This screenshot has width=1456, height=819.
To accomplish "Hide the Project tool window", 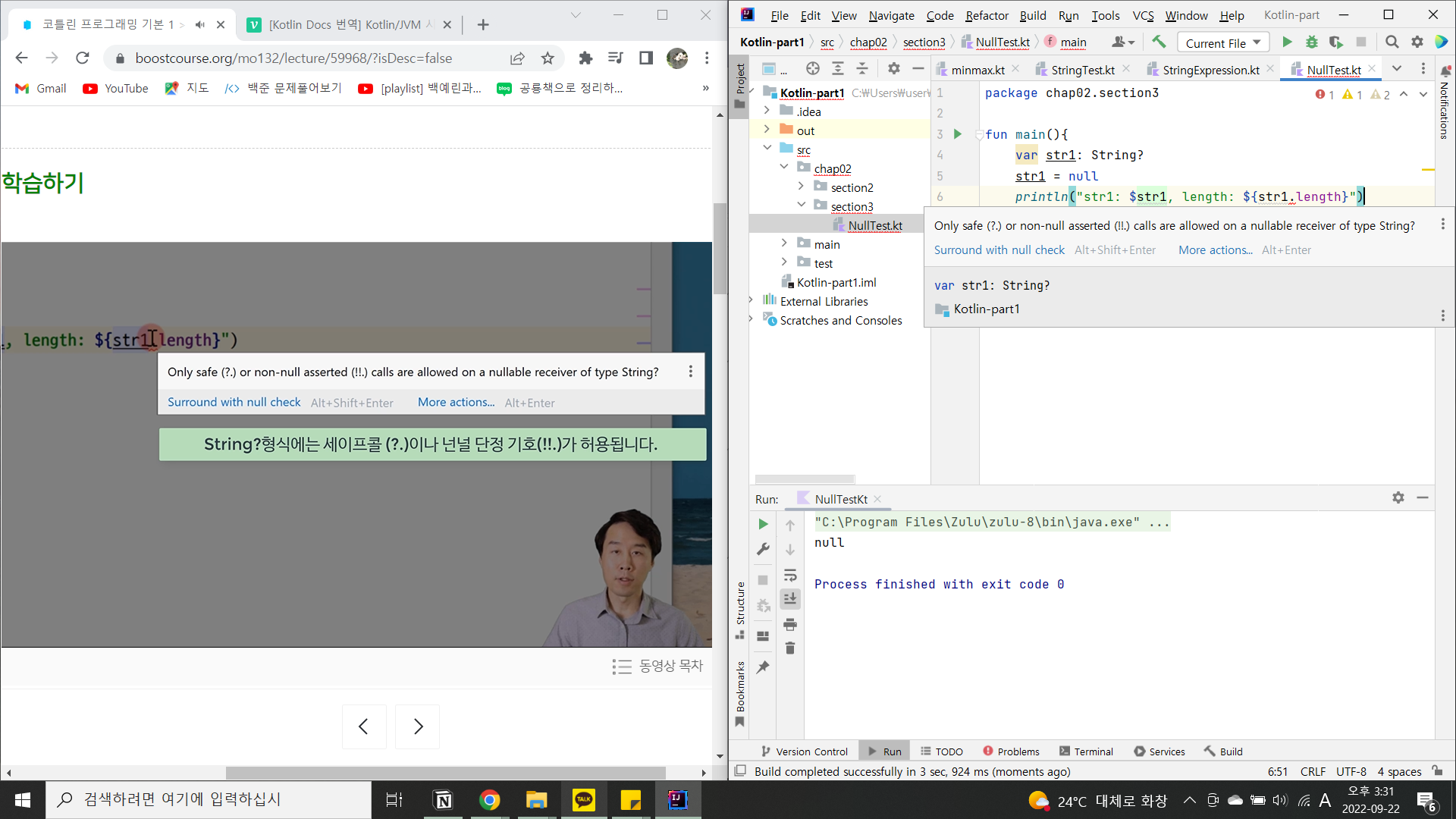I will (918, 69).
